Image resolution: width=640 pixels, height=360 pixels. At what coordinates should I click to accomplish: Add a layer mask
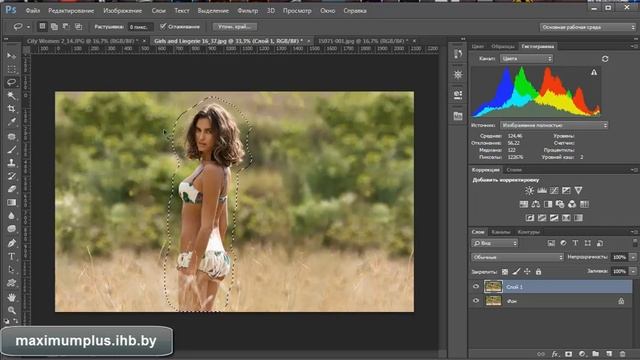(569, 354)
